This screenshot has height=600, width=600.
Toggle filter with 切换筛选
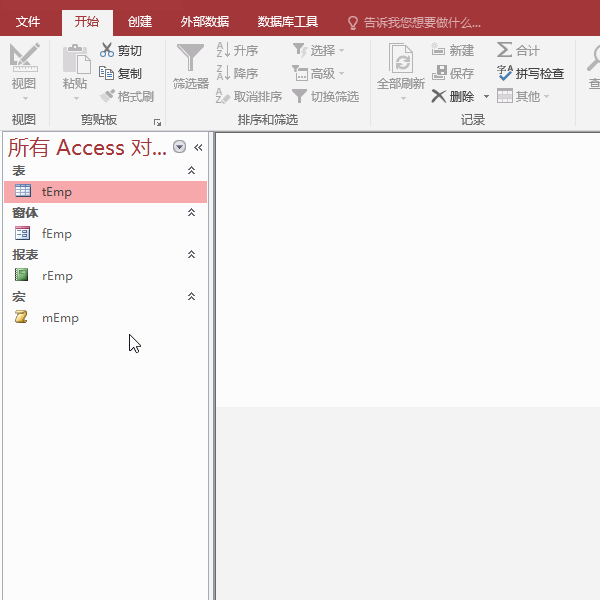click(x=326, y=96)
